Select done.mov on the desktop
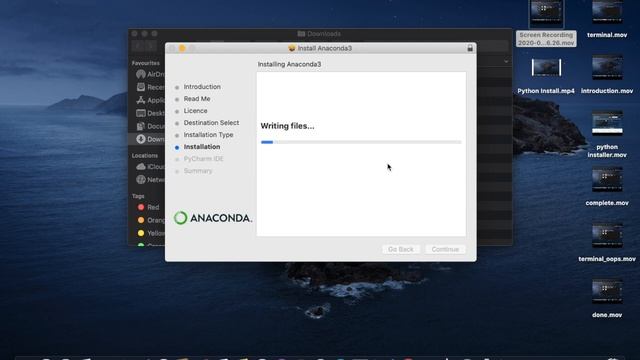640x360 pixels. pyautogui.click(x=607, y=299)
